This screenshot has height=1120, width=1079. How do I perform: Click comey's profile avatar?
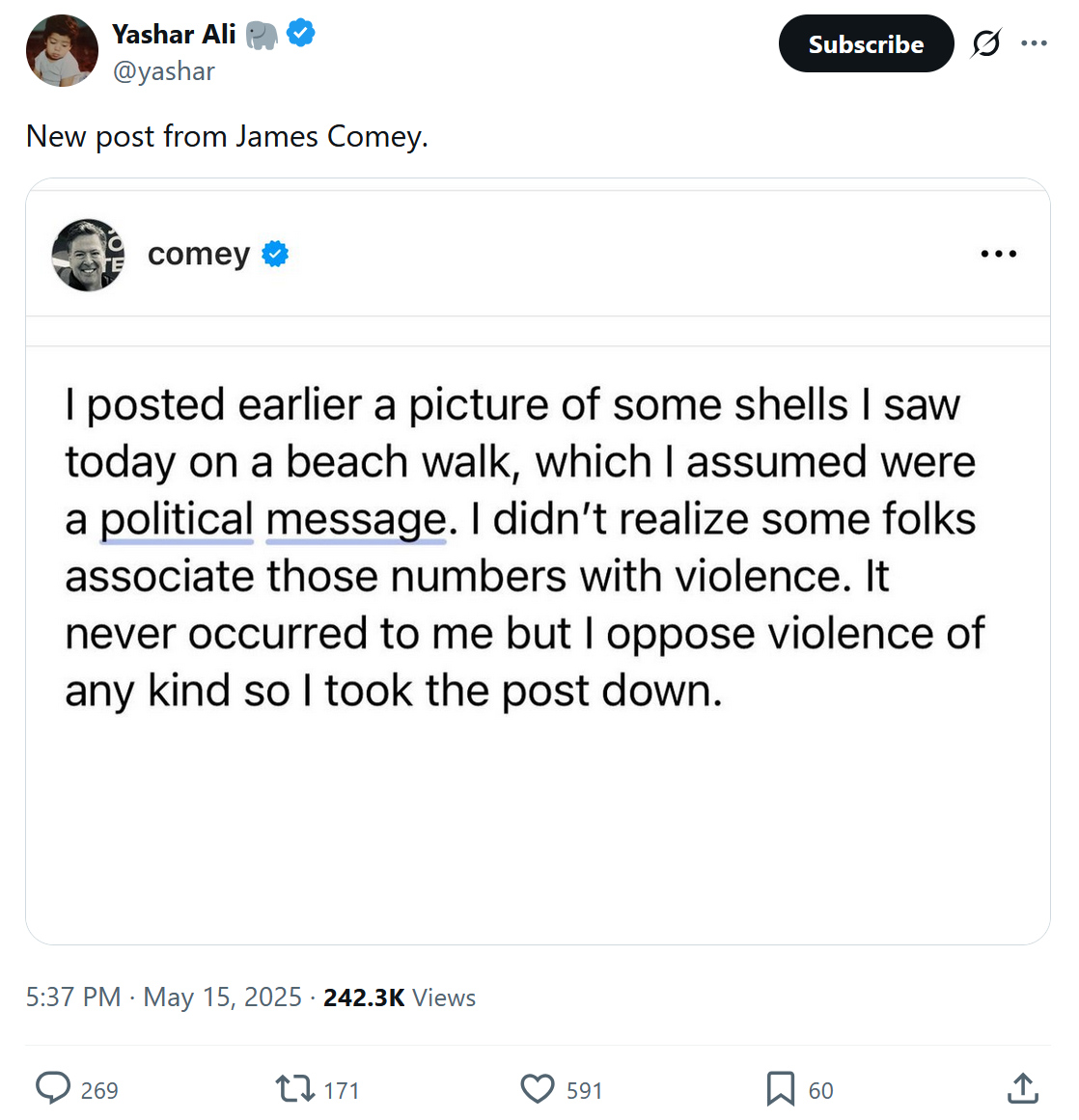[x=88, y=255]
